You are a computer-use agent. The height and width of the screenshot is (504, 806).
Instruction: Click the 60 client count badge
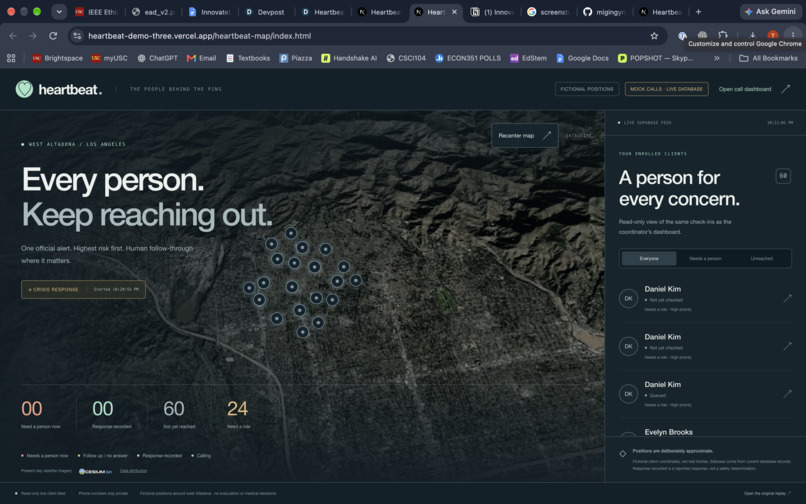click(x=783, y=176)
